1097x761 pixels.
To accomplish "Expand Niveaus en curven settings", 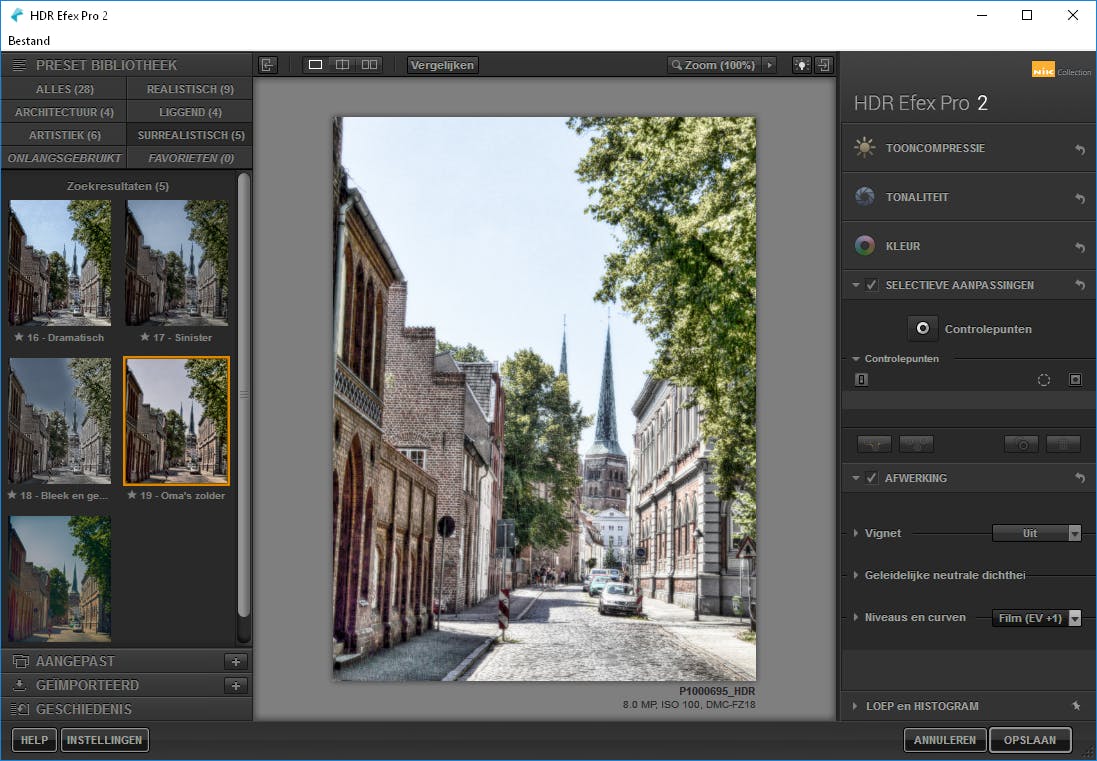I will pos(856,618).
